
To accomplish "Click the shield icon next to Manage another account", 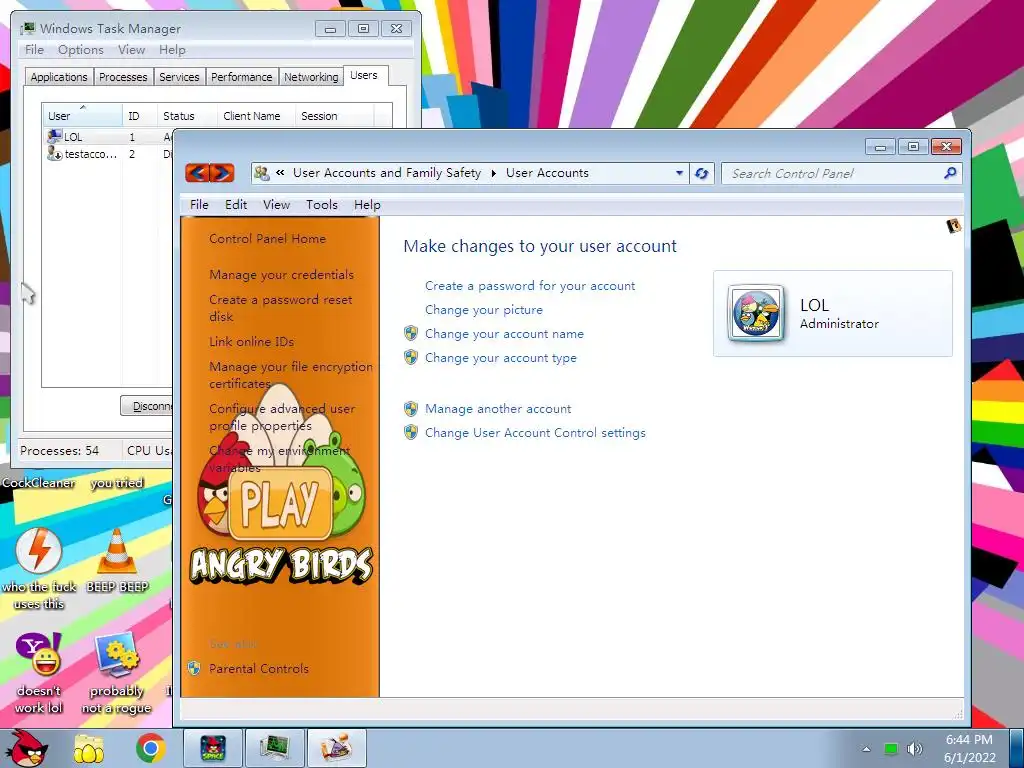I will pyautogui.click(x=411, y=409).
